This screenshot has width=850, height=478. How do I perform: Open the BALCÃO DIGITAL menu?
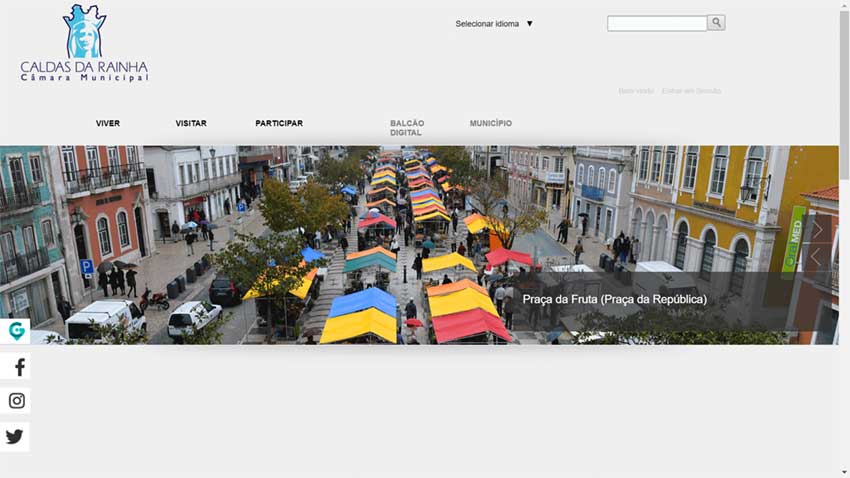tap(407, 128)
